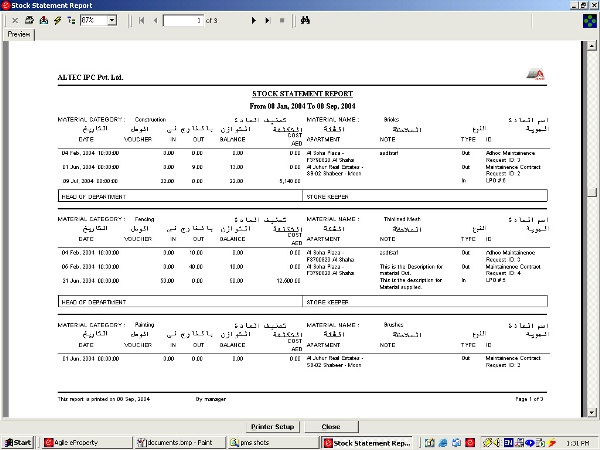Click the 'STOCK STATEMENT REPORT' title
600x450 pixels.
coord(302,94)
